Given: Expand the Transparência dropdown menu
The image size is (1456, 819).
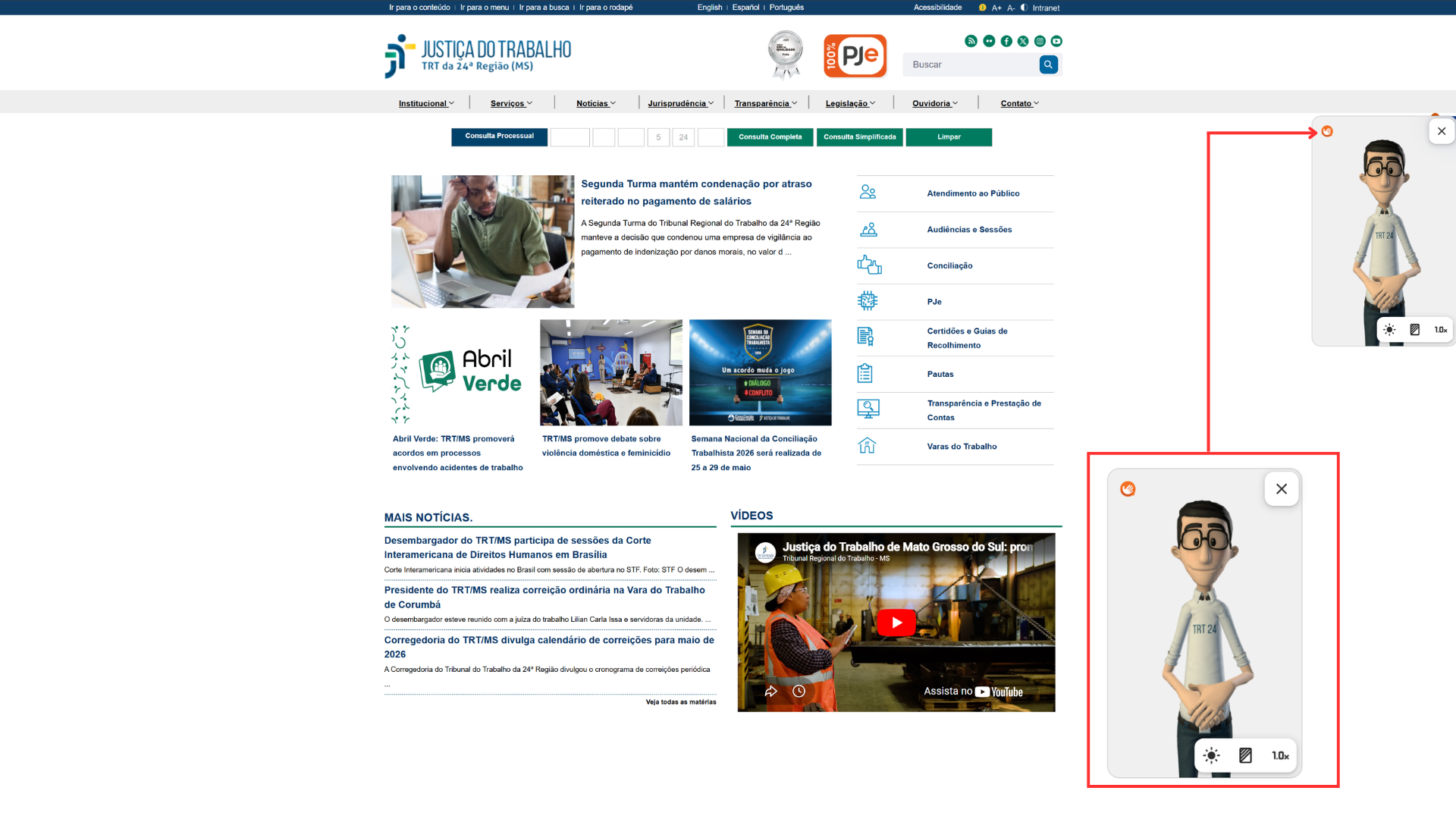Looking at the screenshot, I should pos(765,103).
